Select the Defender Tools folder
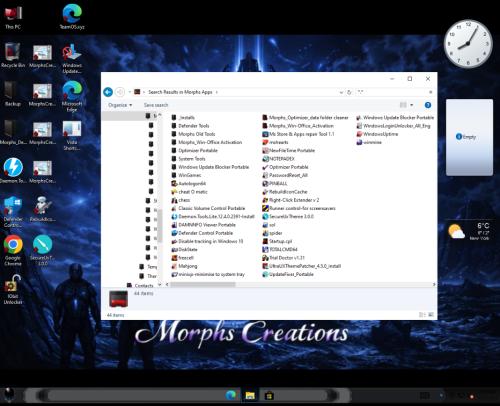This screenshot has height=406, width=500. click(190, 126)
